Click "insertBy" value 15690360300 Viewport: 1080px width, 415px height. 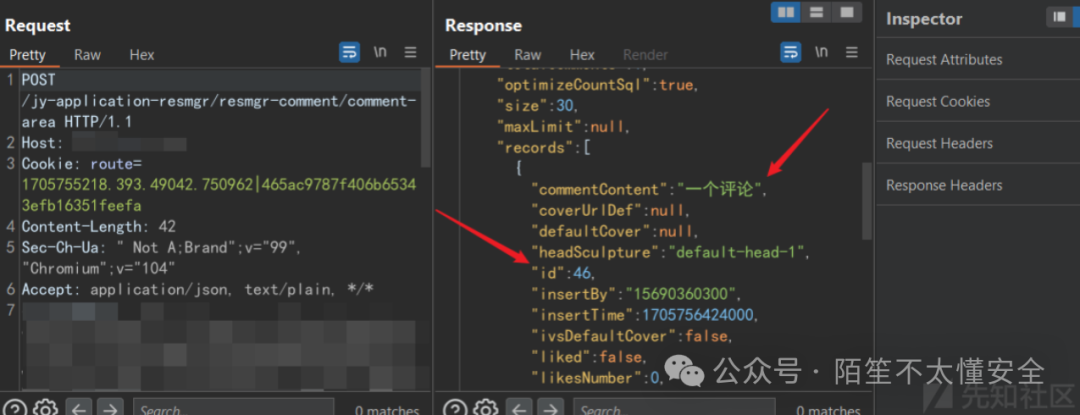(x=683, y=295)
